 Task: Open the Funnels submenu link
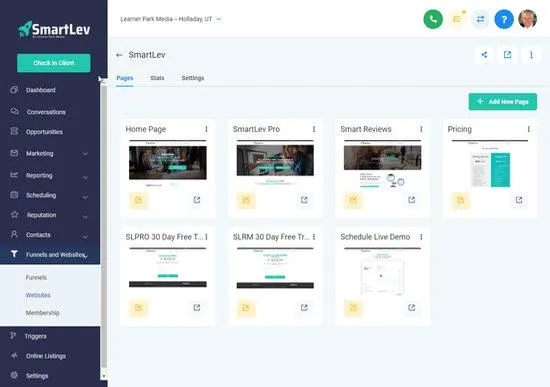click(36, 278)
